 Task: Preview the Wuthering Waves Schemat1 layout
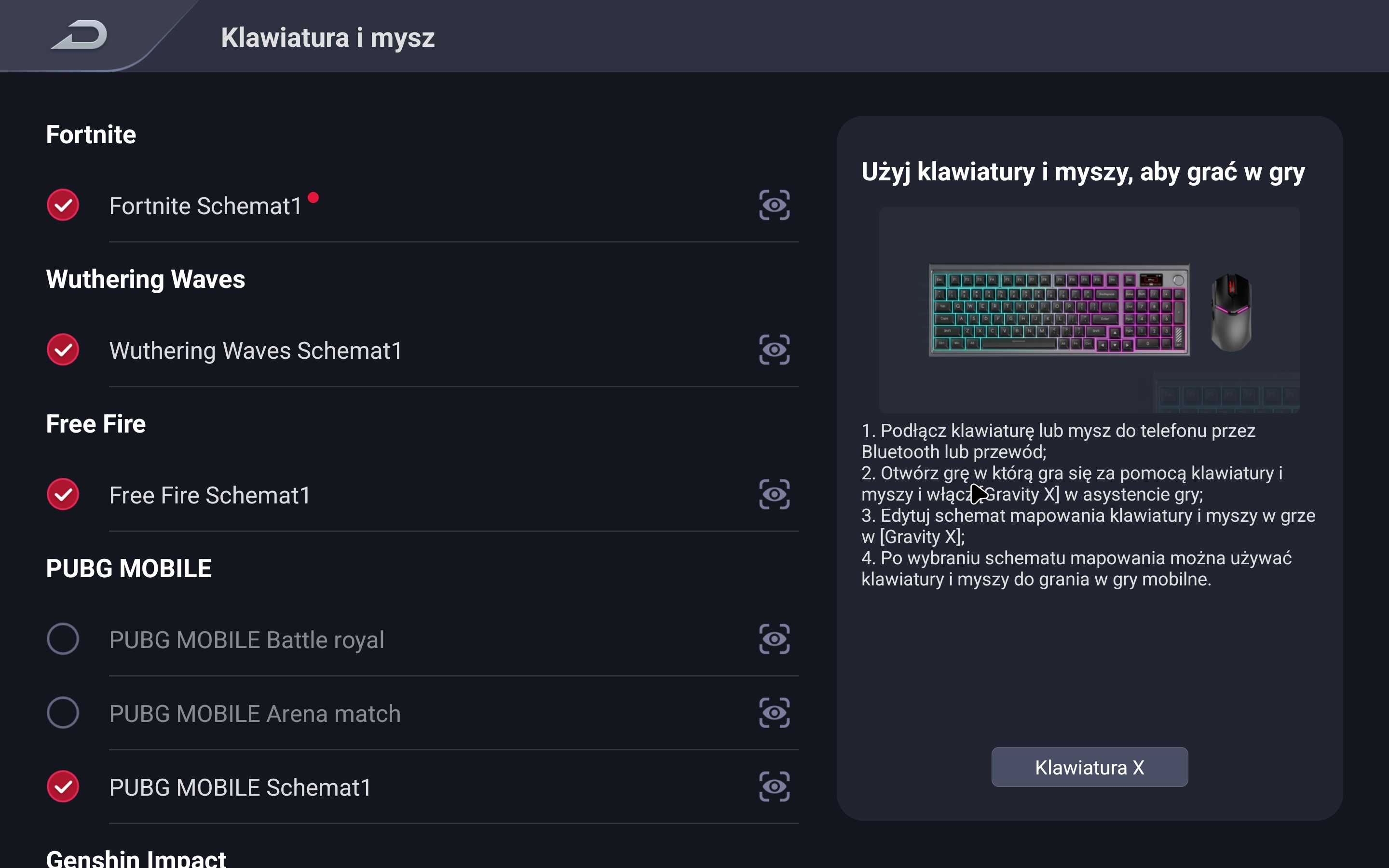coord(774,350)
